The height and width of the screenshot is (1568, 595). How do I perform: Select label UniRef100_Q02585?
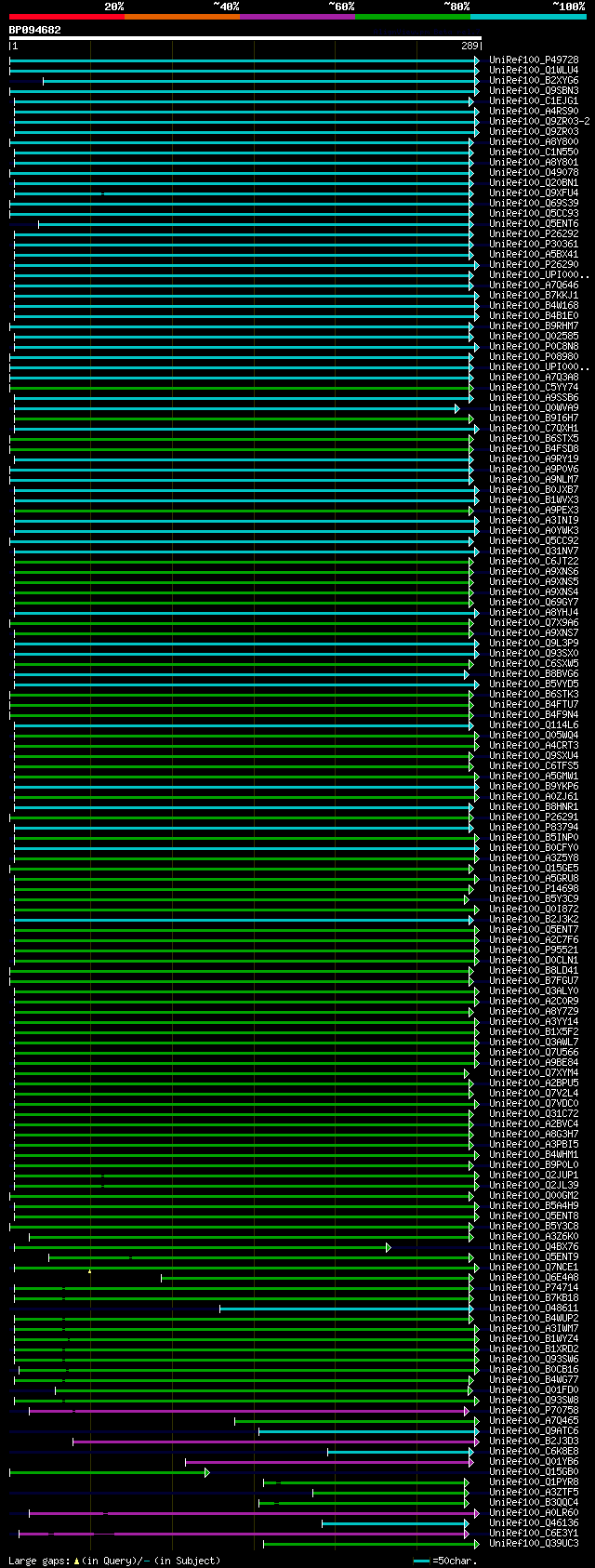[x=534, y=336]
